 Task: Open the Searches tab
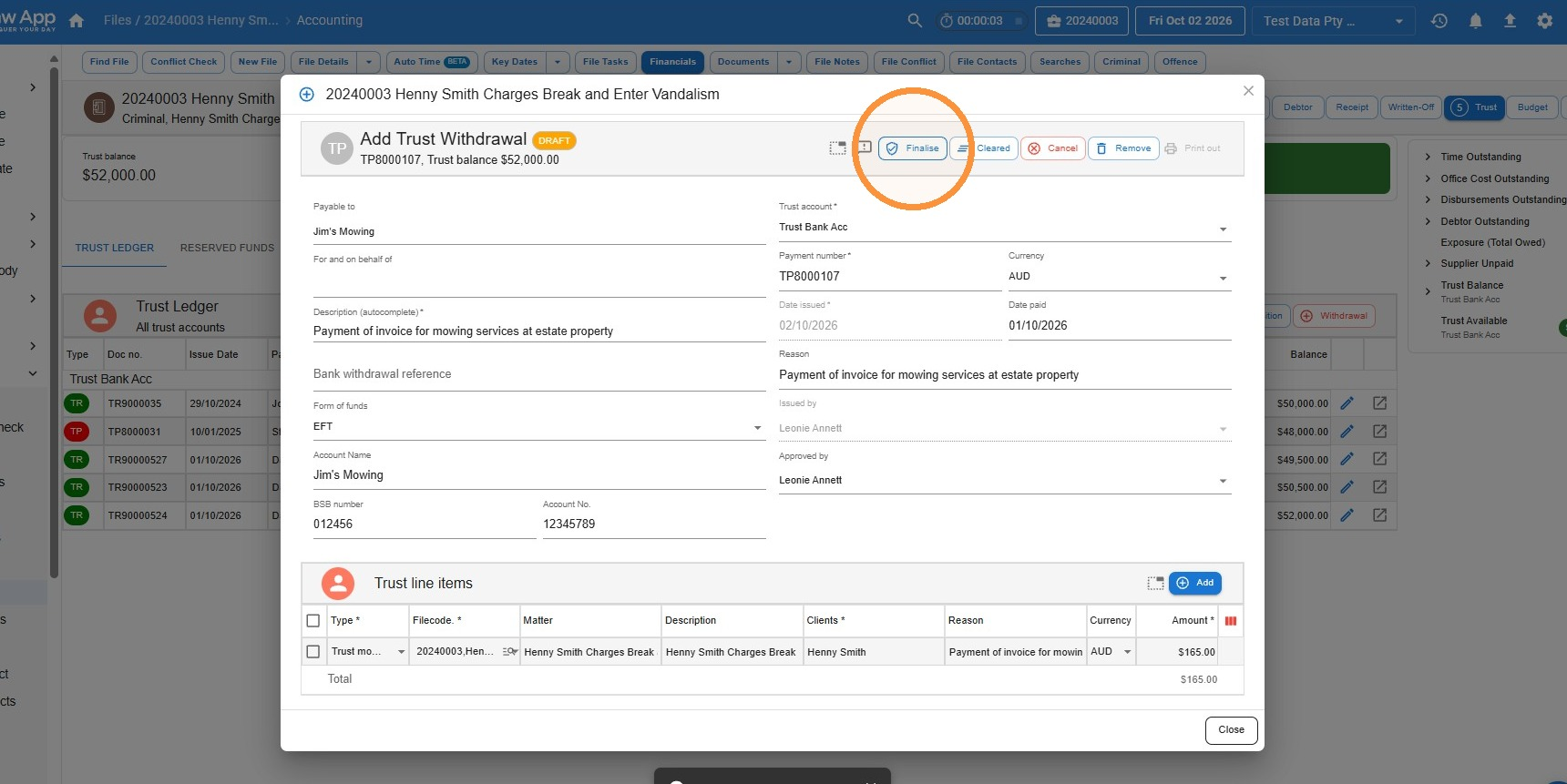tap(1060, 62)
